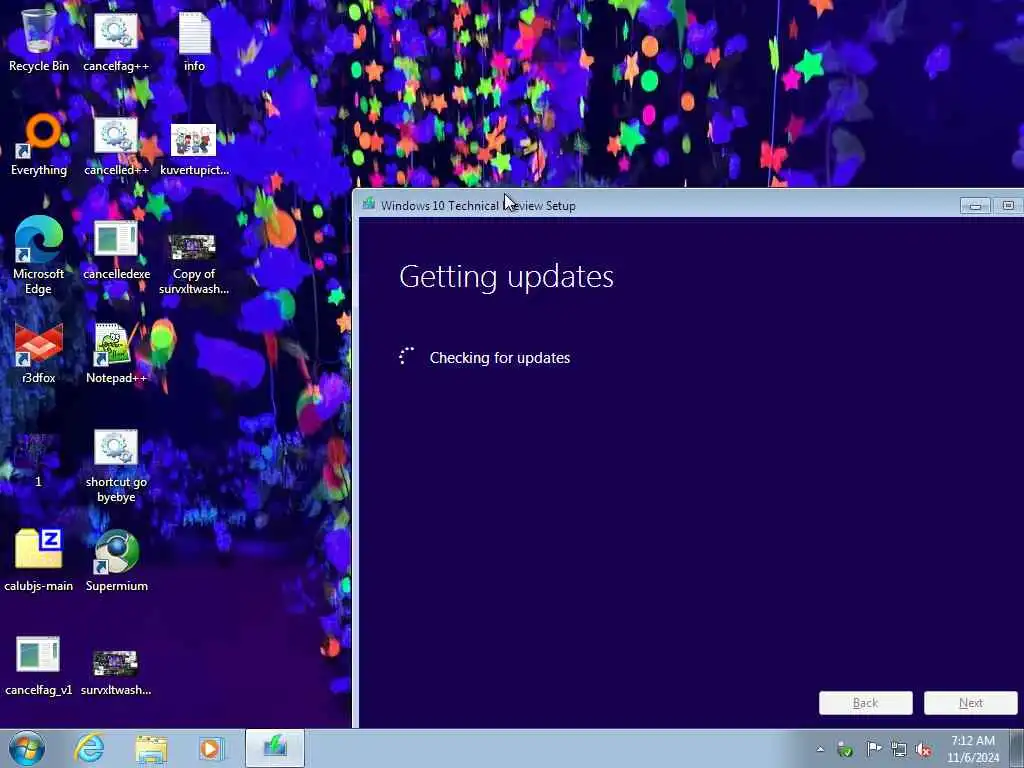
Task: Open the Action Center flag icon
Action: [874, 748]
